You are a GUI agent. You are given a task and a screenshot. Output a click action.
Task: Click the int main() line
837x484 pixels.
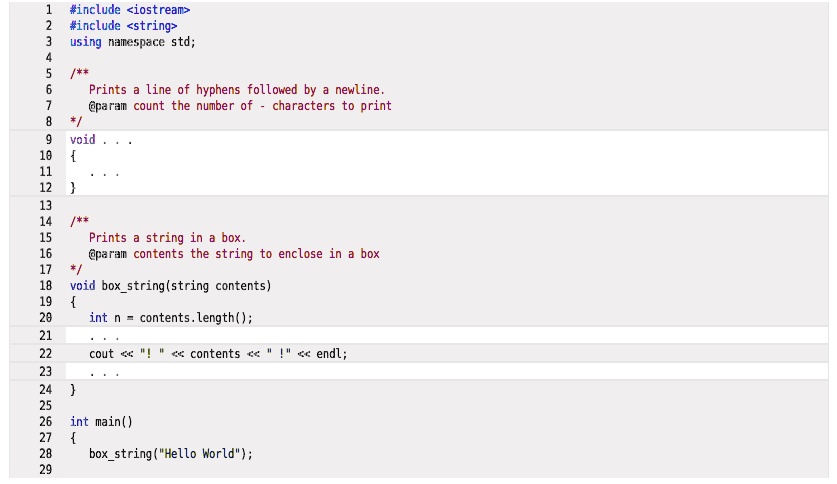(x=101, y=422)
